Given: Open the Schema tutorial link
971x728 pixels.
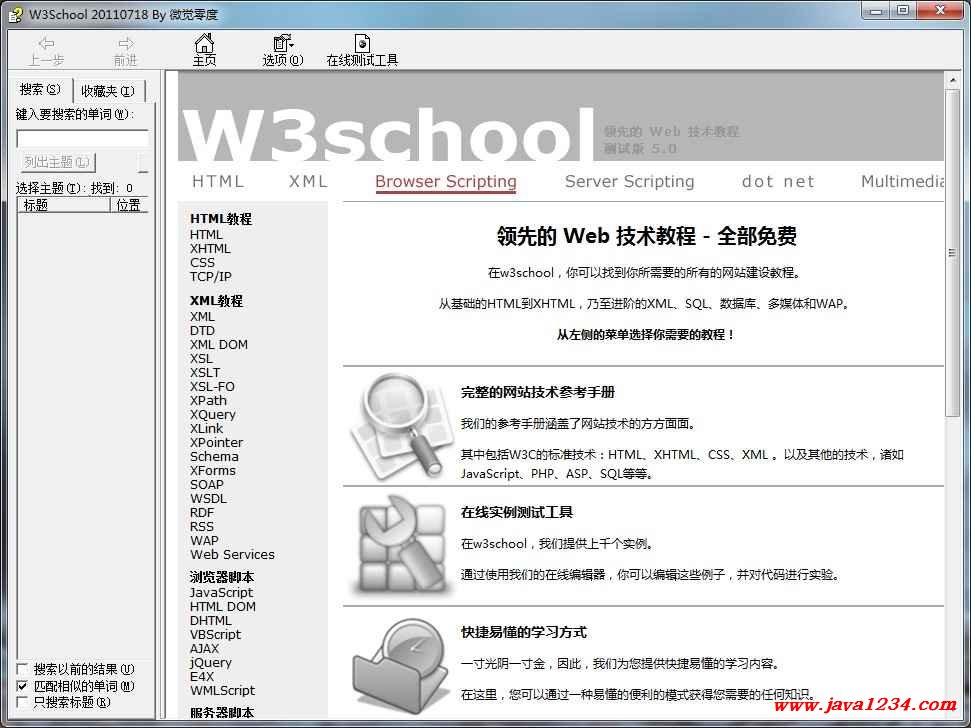Looking at the screenshot, I should click(x=214, y=456).
